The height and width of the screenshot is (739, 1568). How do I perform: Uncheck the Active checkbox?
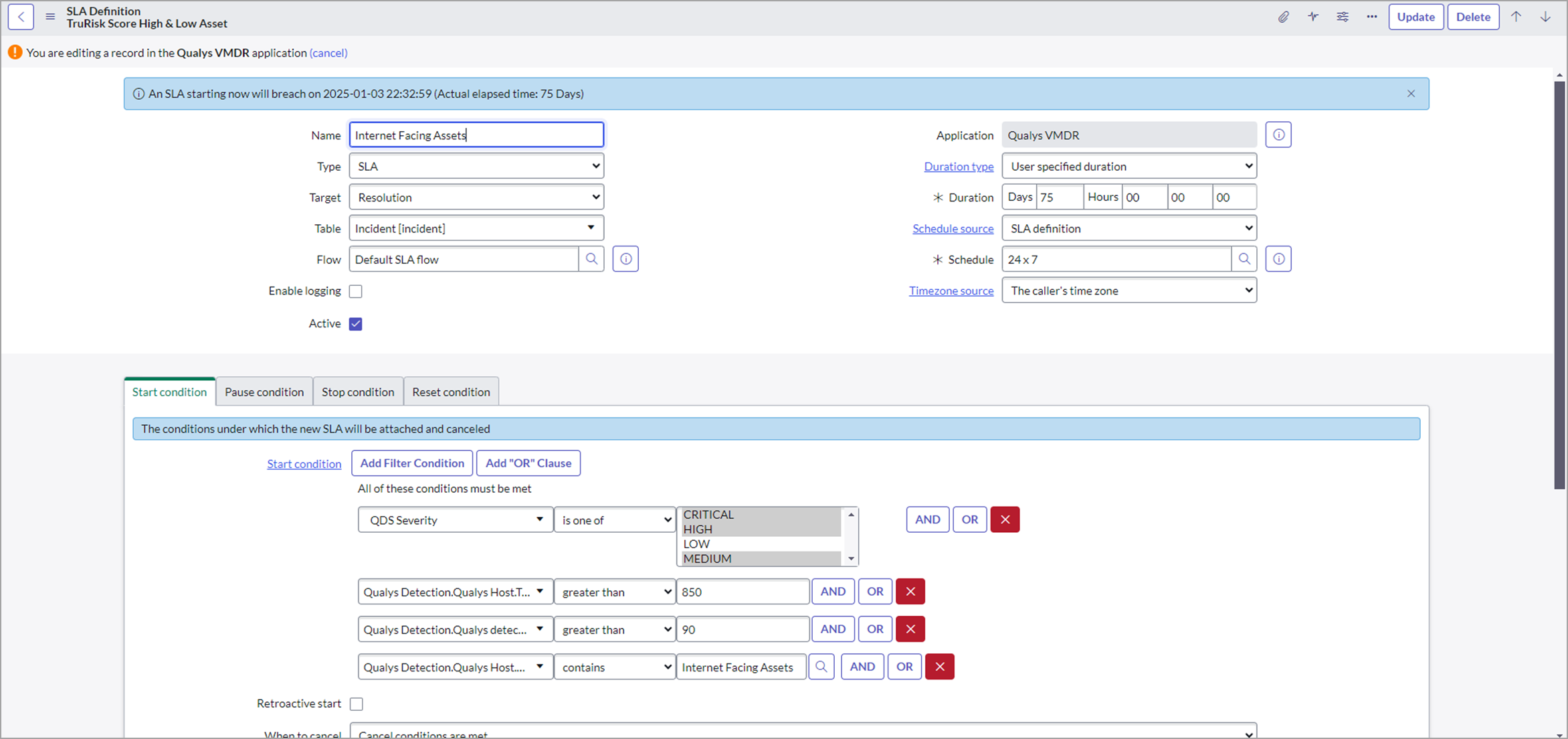coord(356,324)
